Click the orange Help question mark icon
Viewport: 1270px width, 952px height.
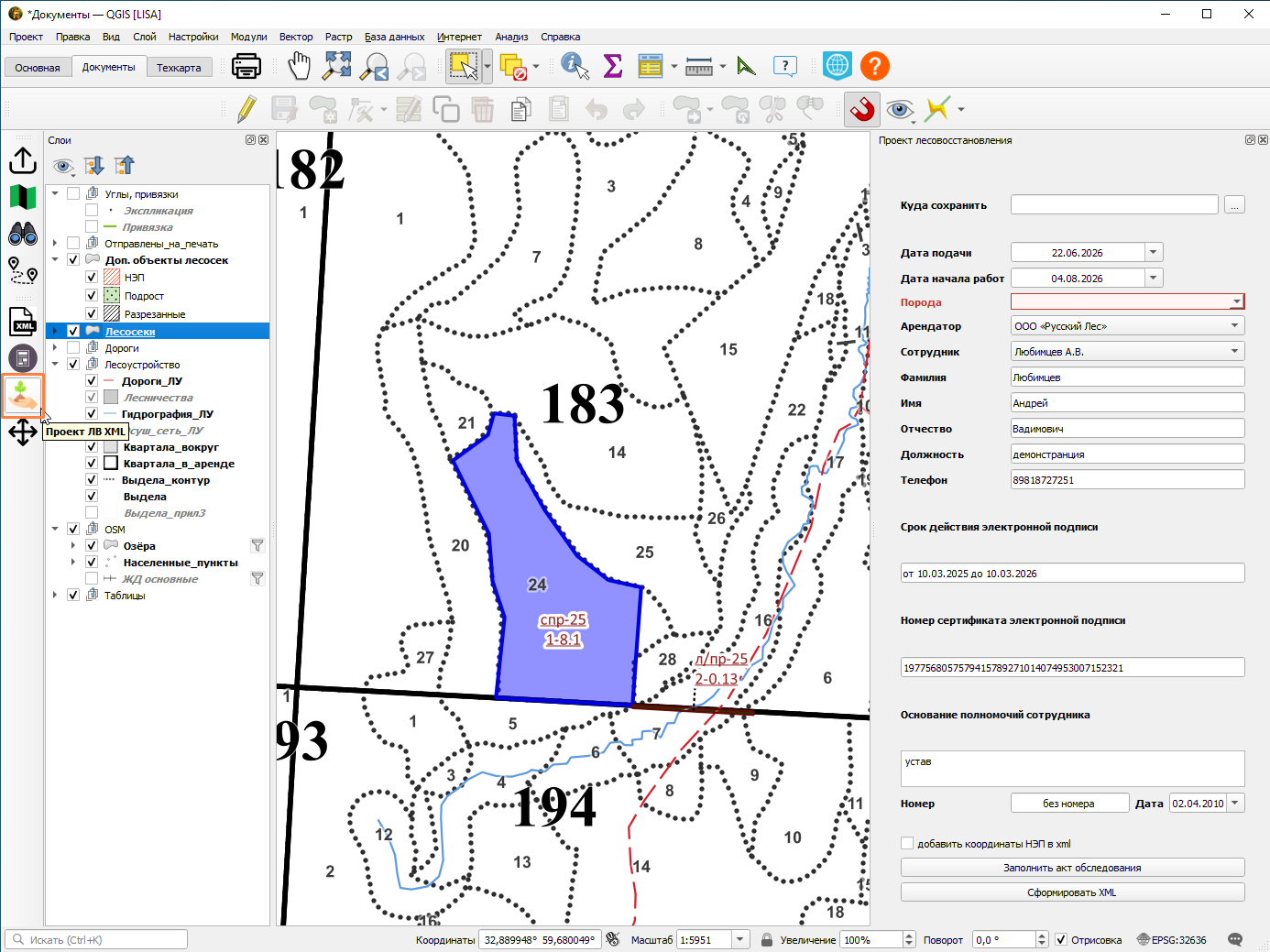click(875, 66)
